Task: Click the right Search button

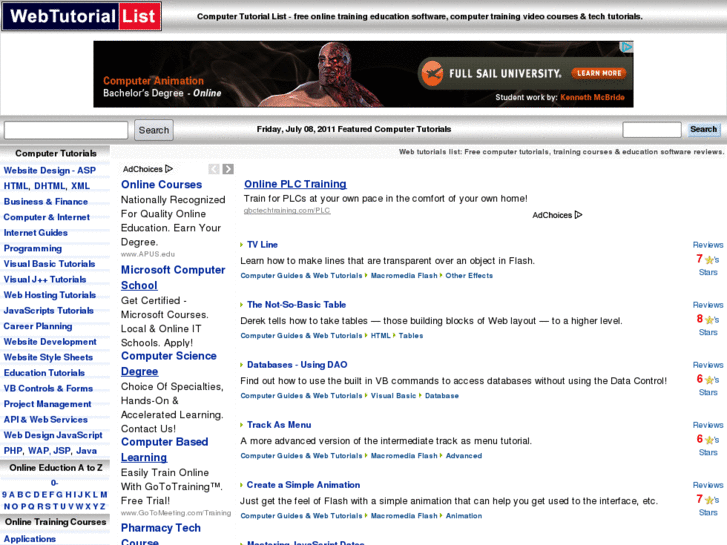Action: point(703,129)
